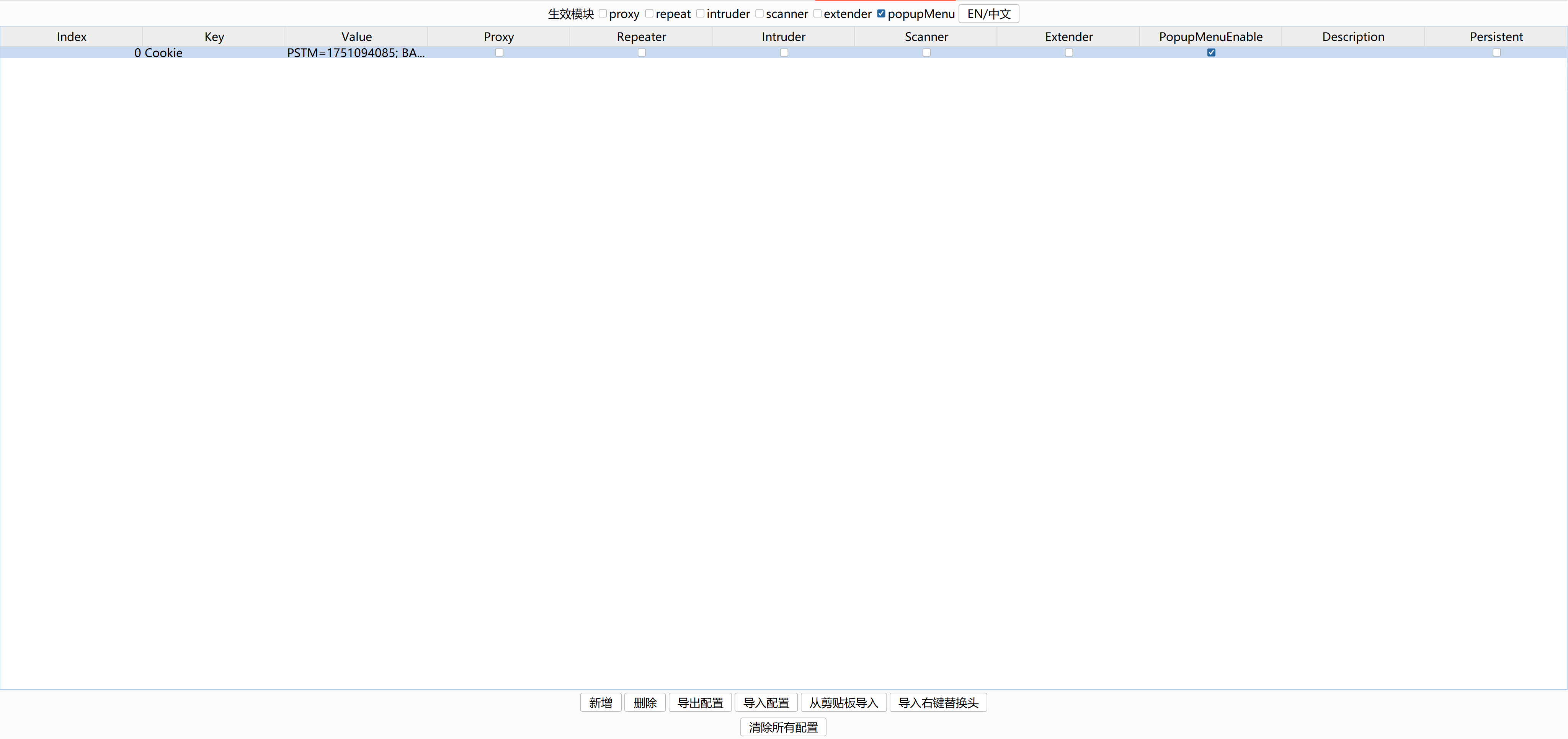Click the Description column header
This screenshot has width=1568, height=739.
(x=1352, y=36)
